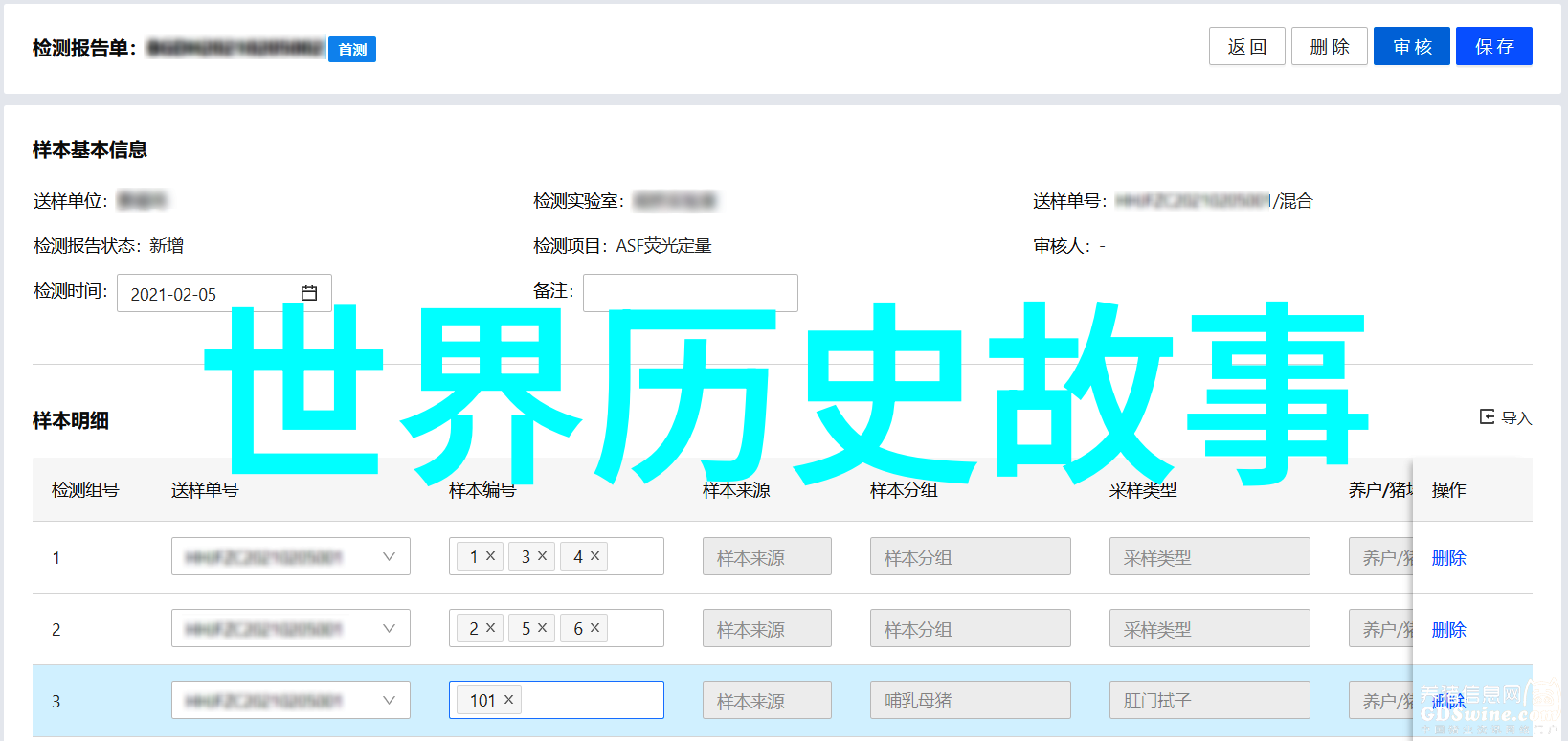Remove sample tag 5 in row 2
The height and width of the screenshot is (741, 1568).
pyautogui.click(x=542, y=627)
